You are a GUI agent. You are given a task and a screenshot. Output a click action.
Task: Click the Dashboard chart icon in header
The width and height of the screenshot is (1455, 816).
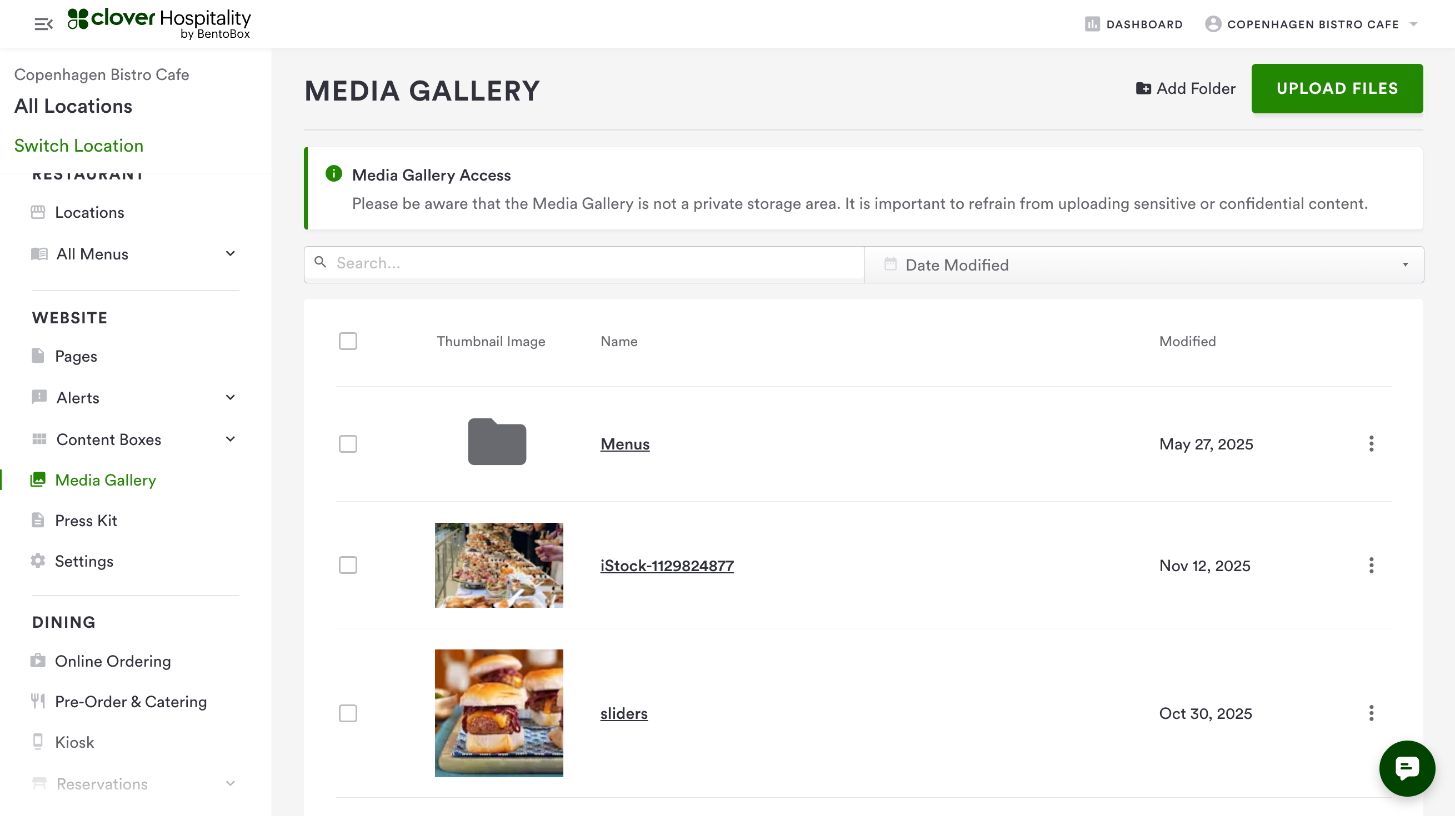(1092, 24)
